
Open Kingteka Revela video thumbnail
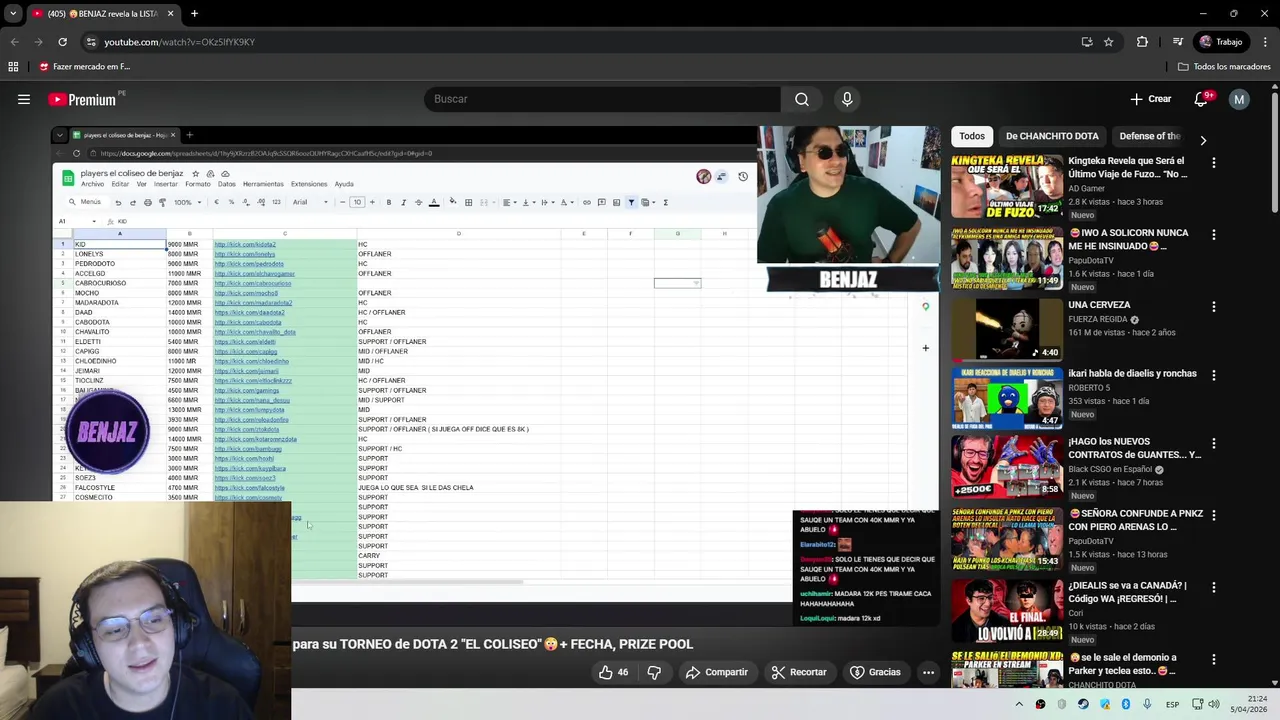click(x=1007, y=186)
